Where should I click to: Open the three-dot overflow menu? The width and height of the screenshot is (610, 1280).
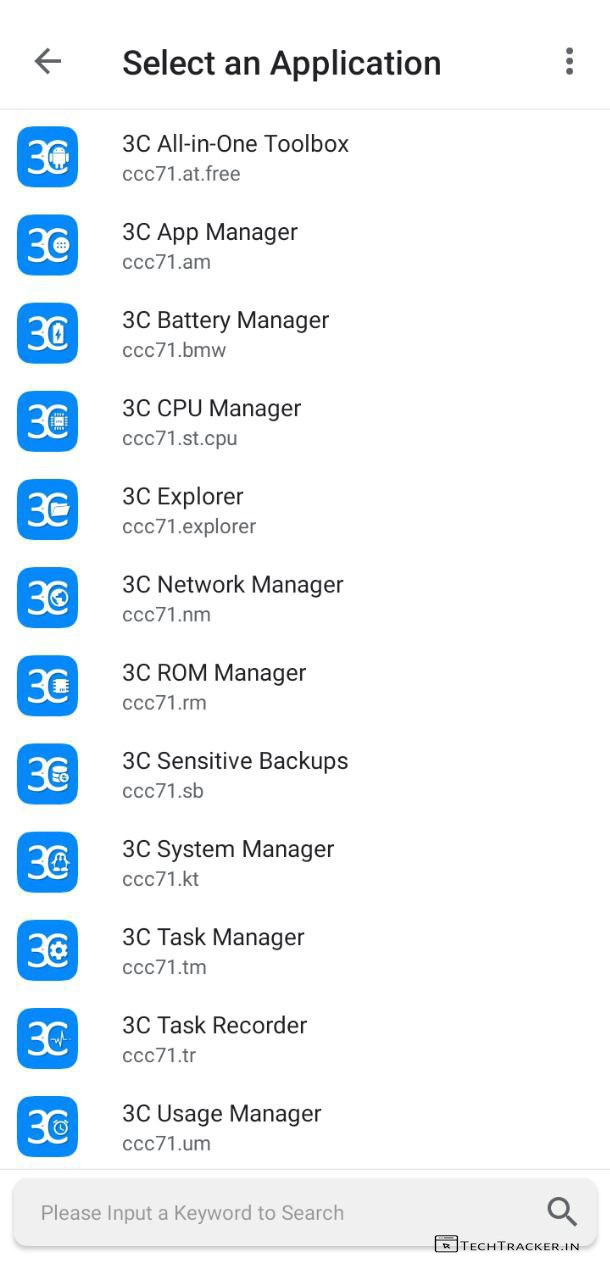click(569, 62)
